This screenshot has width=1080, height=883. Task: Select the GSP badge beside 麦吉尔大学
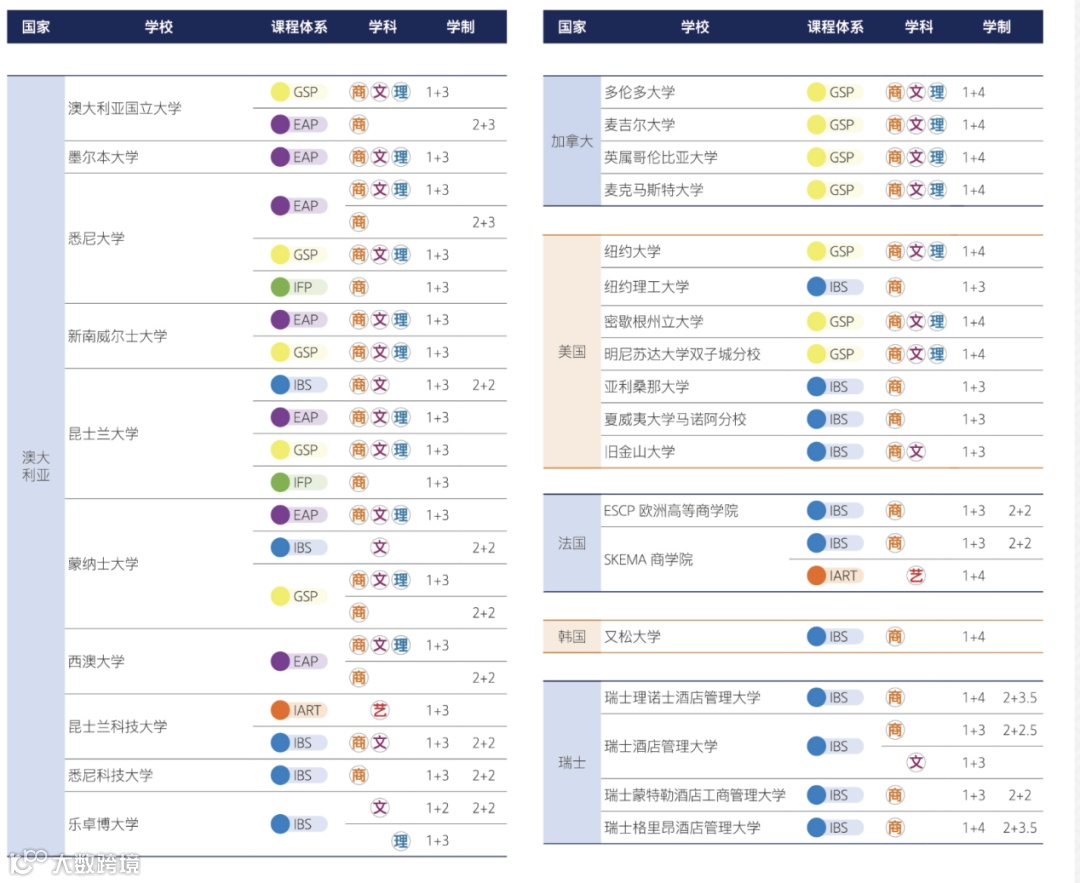[x=834, y=125]
